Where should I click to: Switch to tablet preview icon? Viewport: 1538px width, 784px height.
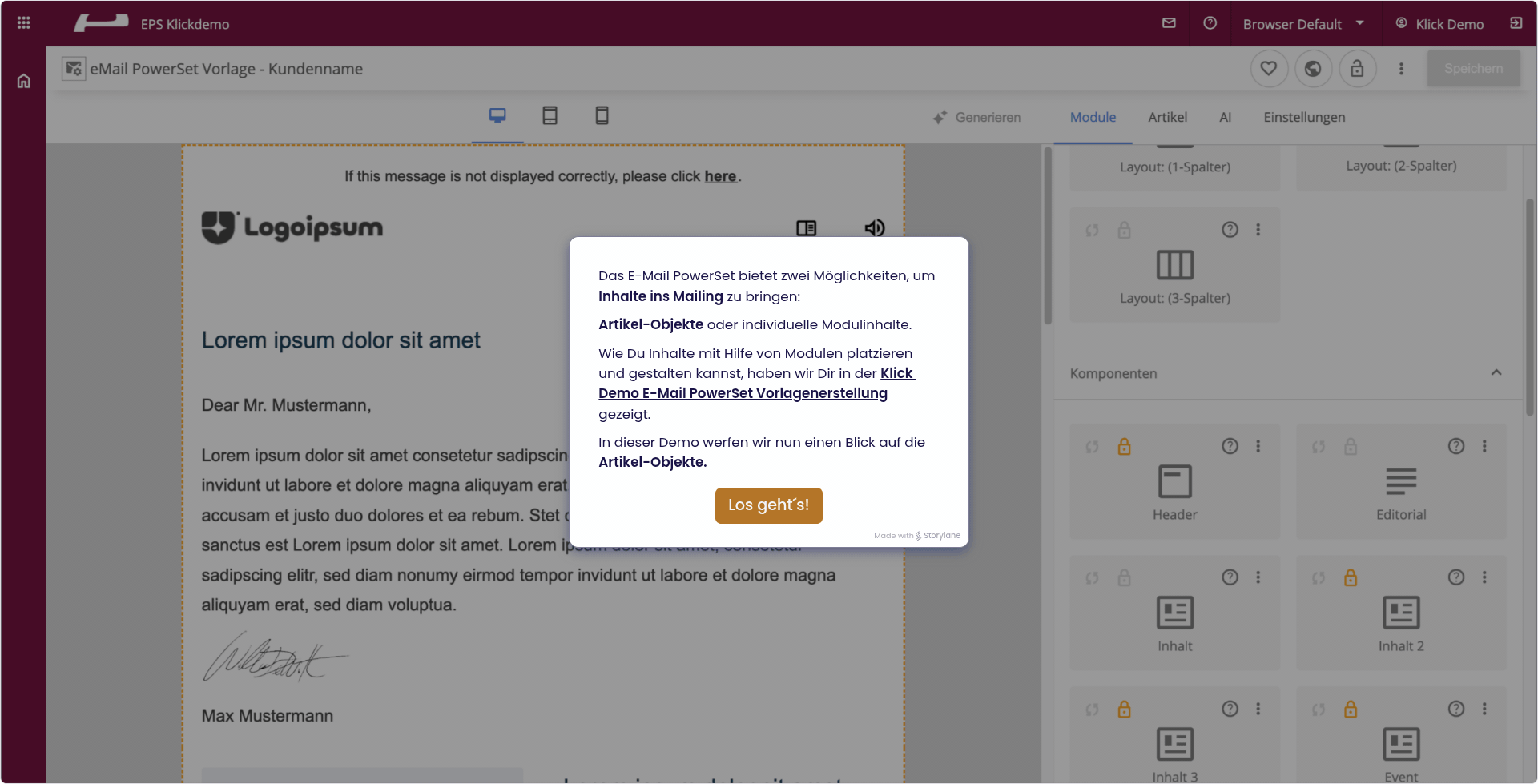pyautogui.click(x=550, y=116)
